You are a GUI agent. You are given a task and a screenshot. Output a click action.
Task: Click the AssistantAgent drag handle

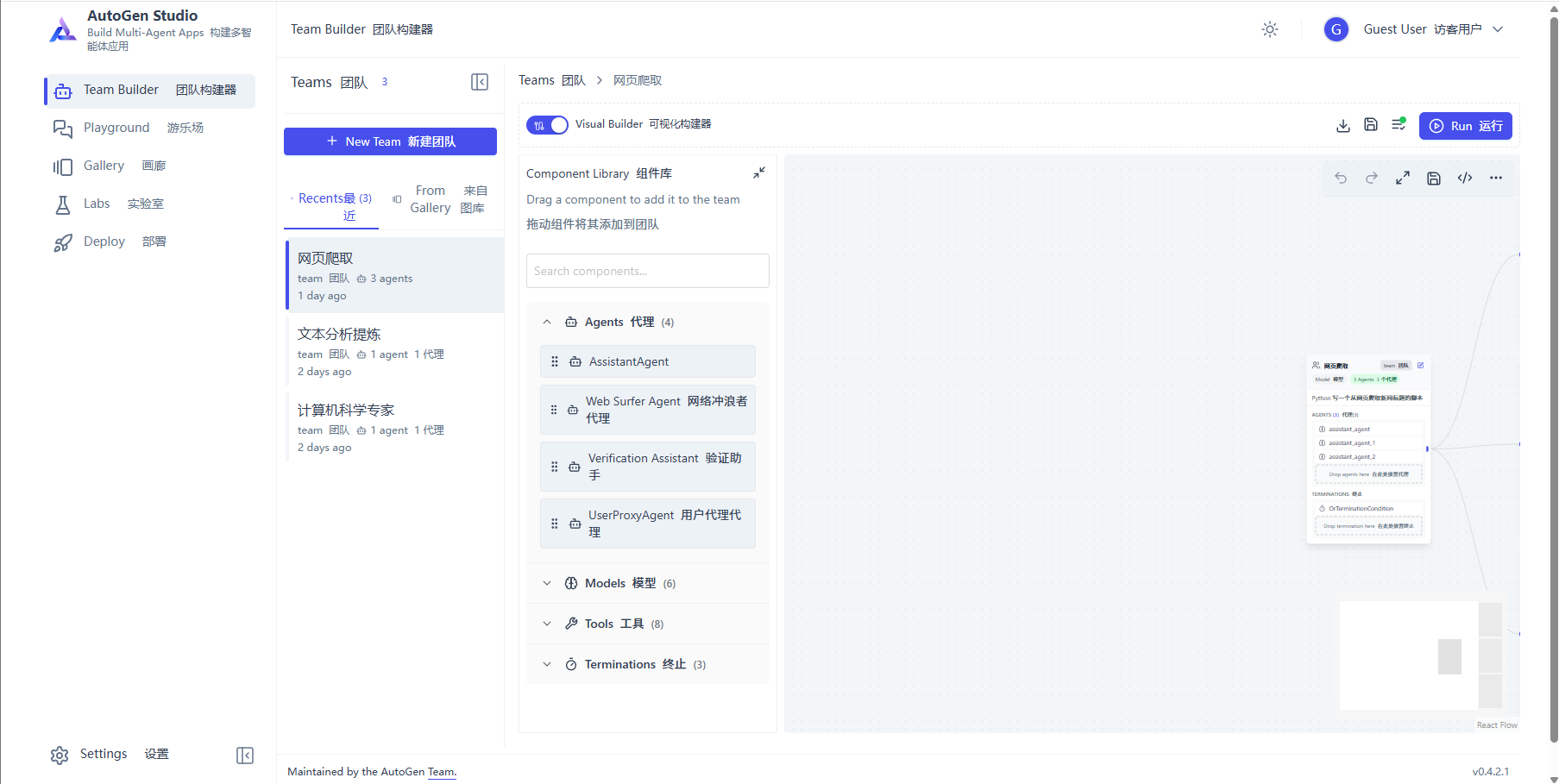555,361
